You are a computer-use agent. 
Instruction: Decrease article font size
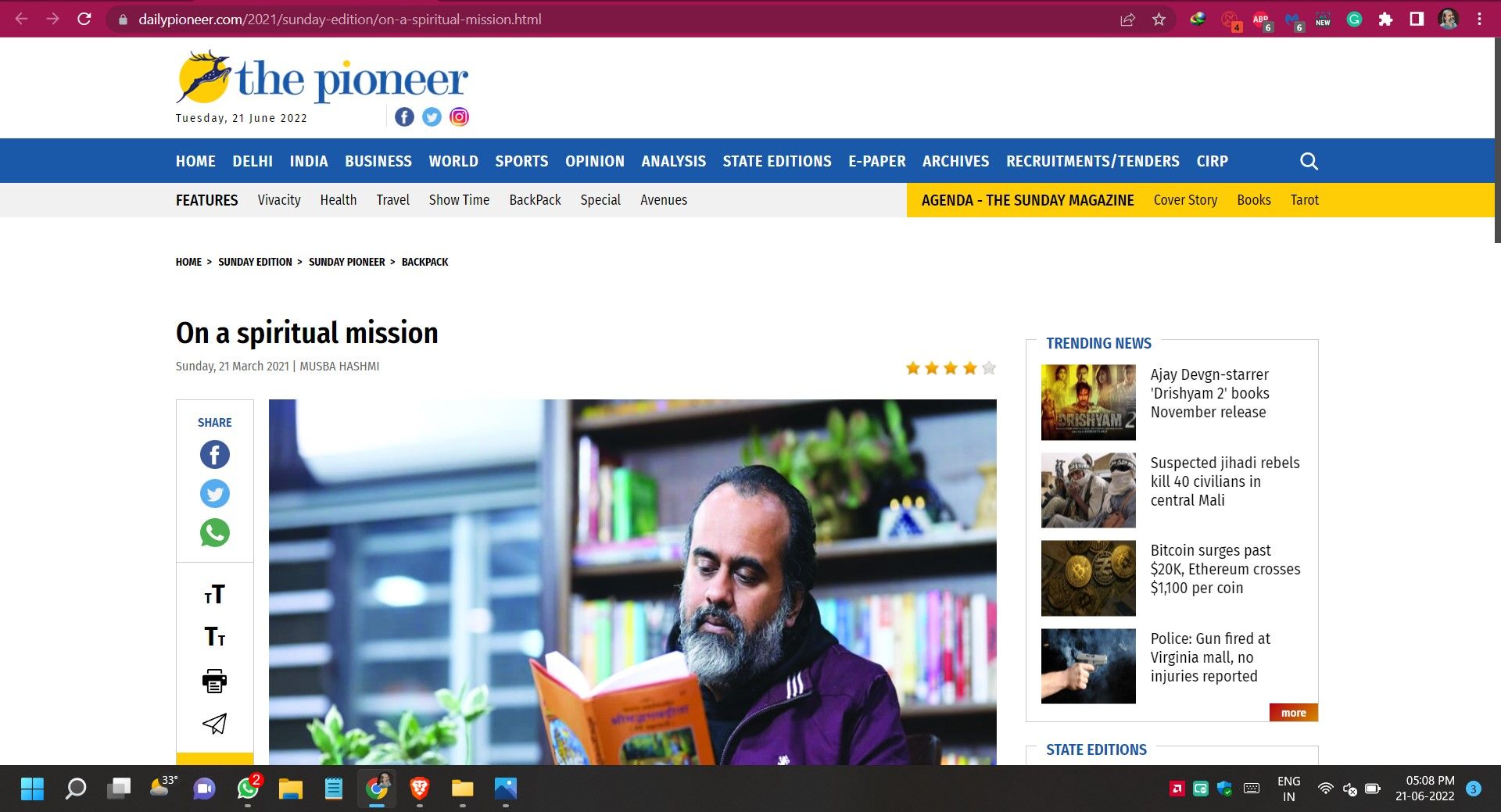point(214,637)
